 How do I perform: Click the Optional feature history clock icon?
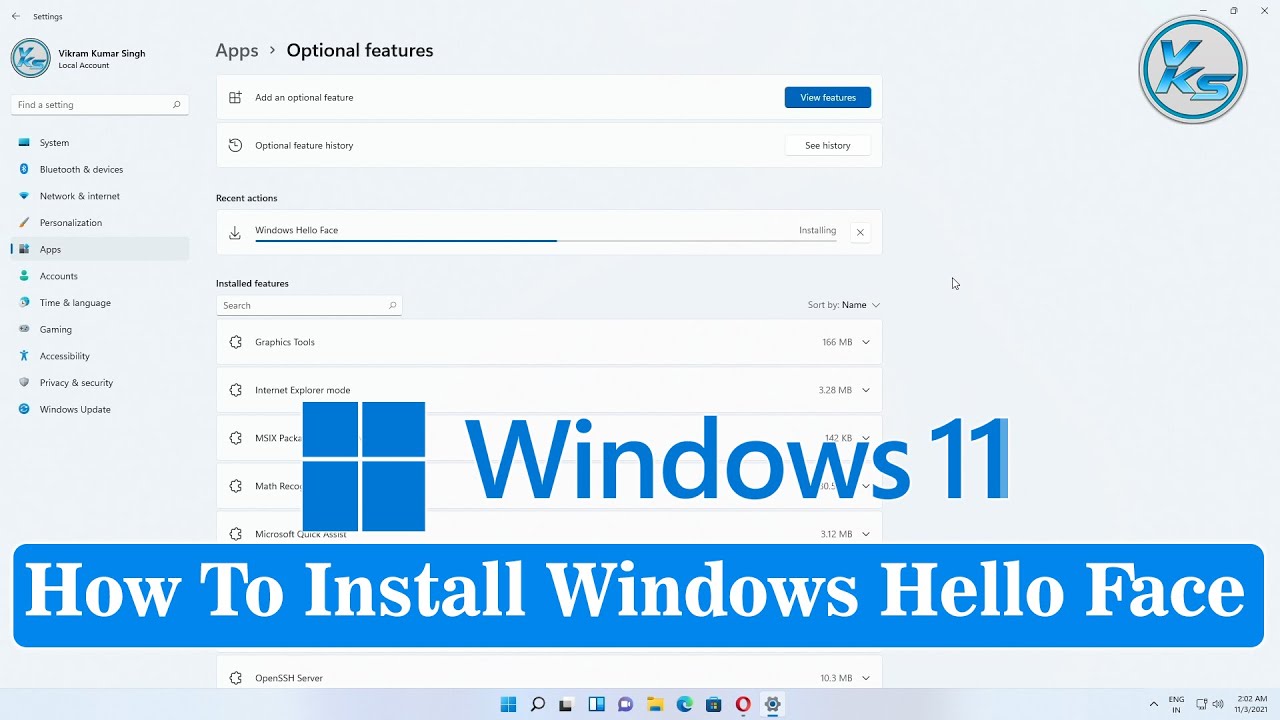pyautogui.click(x=235, y=145)
